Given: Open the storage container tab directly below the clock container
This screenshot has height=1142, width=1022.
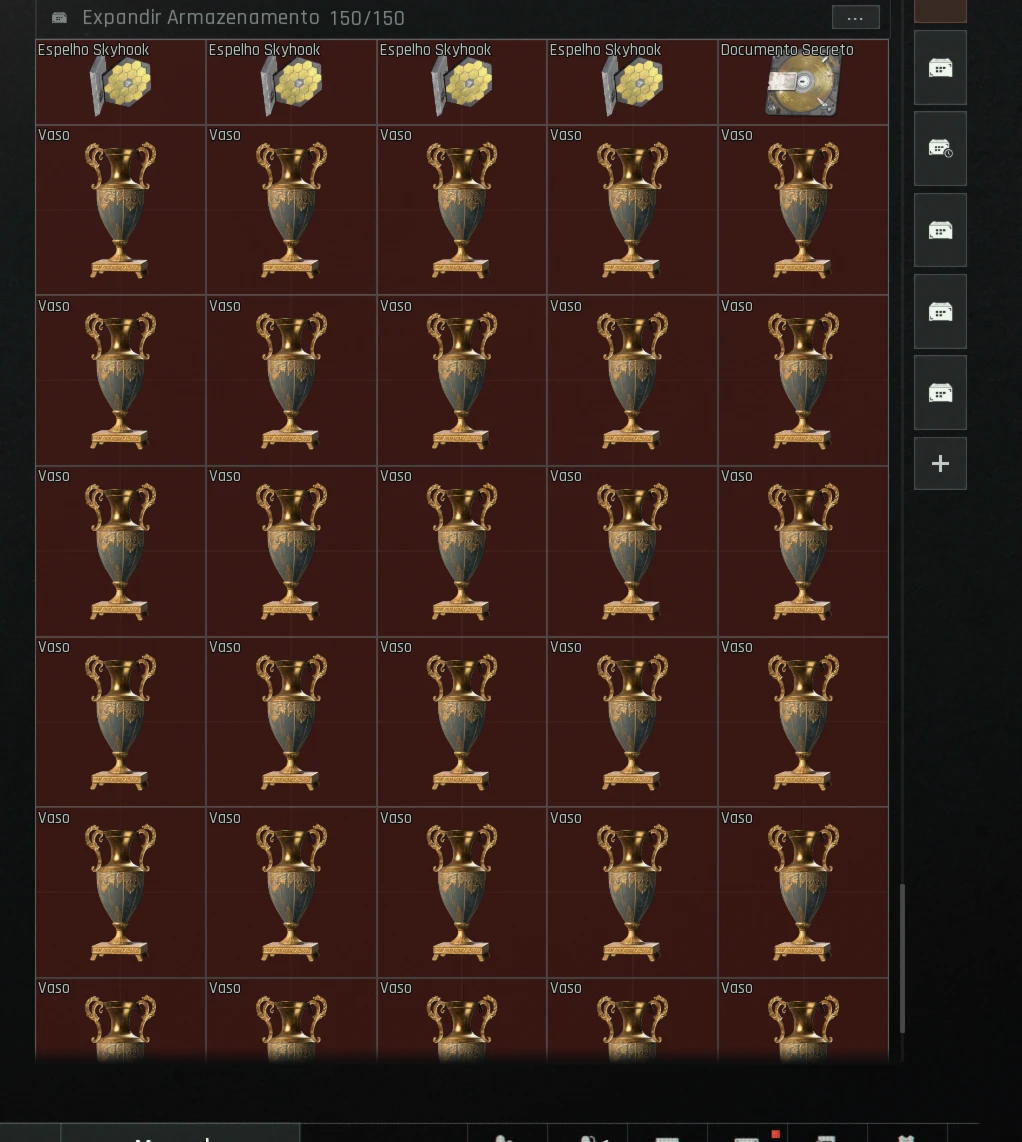Looking at the screenshot, I should pos(940,230).
